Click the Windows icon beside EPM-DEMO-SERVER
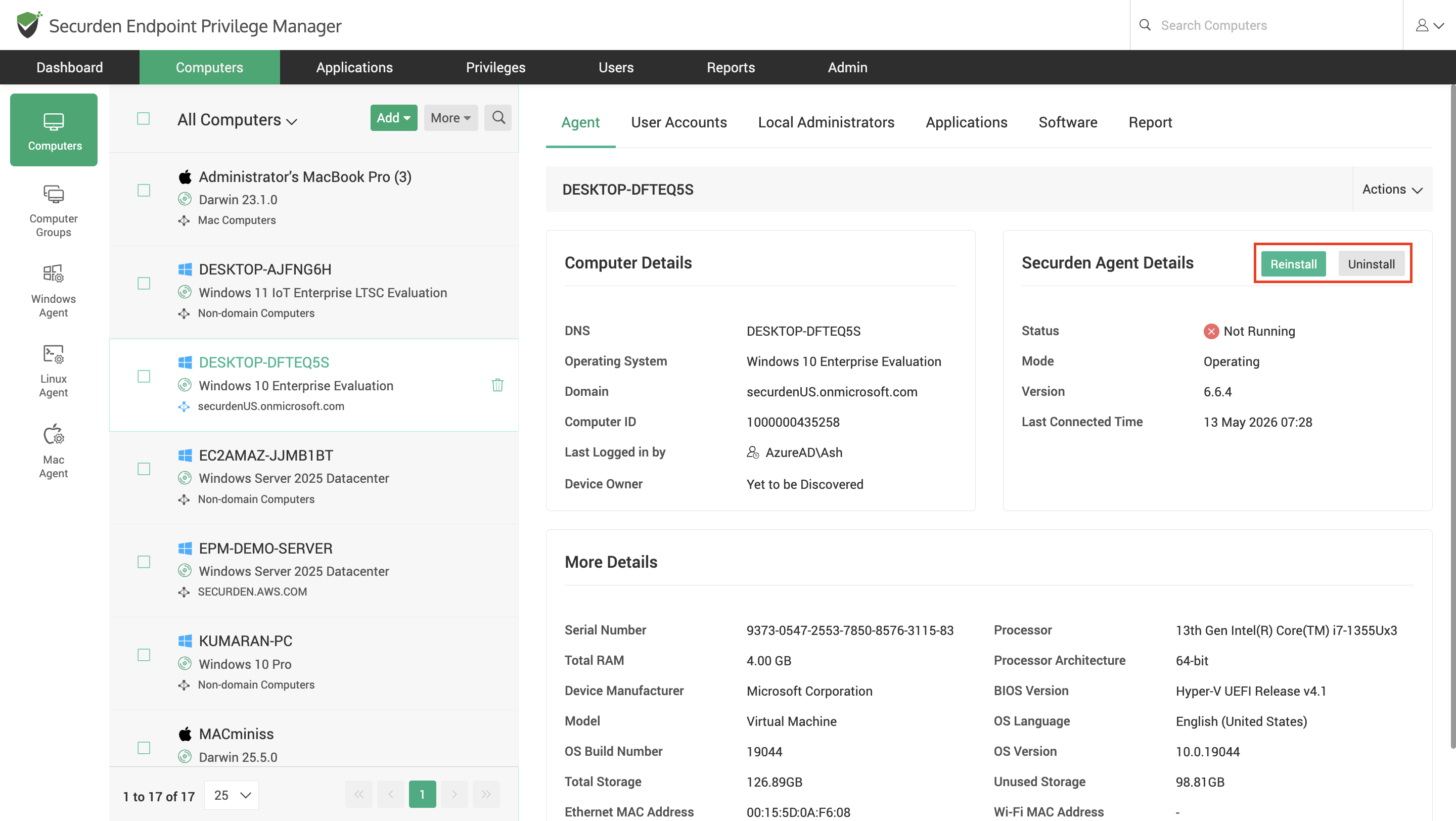 click(185, 548)
